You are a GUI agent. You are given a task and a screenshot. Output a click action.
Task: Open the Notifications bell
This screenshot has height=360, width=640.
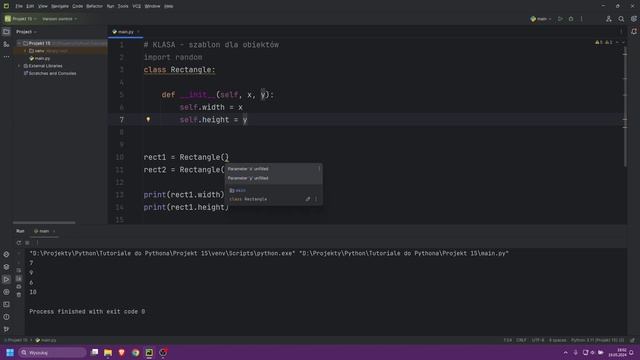(x=634, y=31)
